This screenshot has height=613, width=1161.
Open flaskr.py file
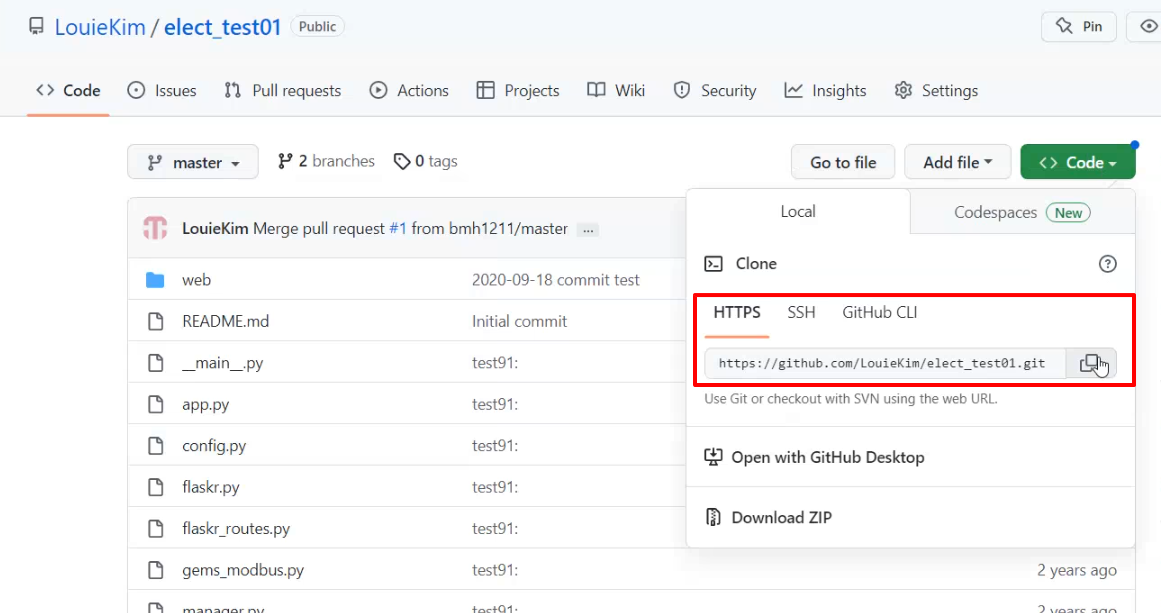(x=211, y=488)
